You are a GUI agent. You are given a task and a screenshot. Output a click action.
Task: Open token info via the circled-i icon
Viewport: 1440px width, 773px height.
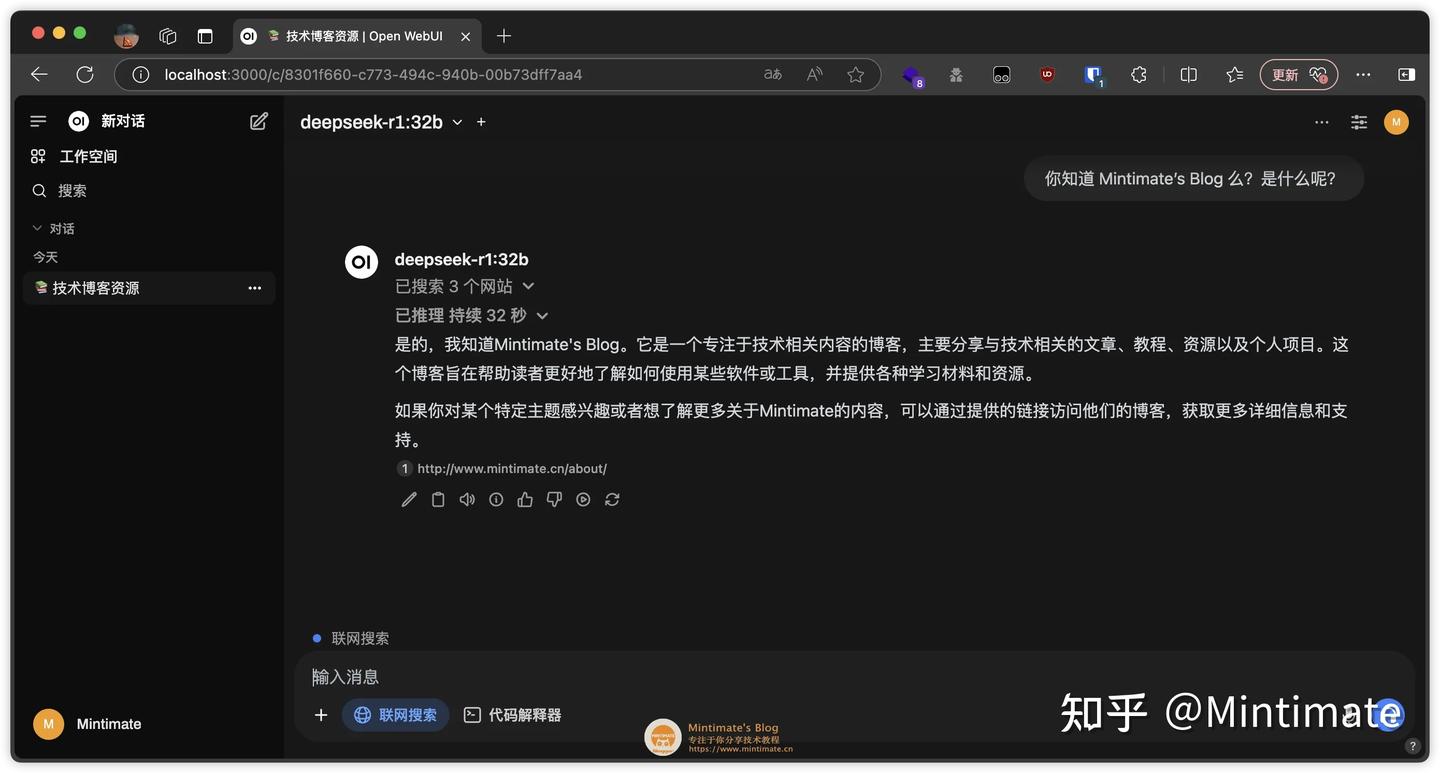point(496,499)
